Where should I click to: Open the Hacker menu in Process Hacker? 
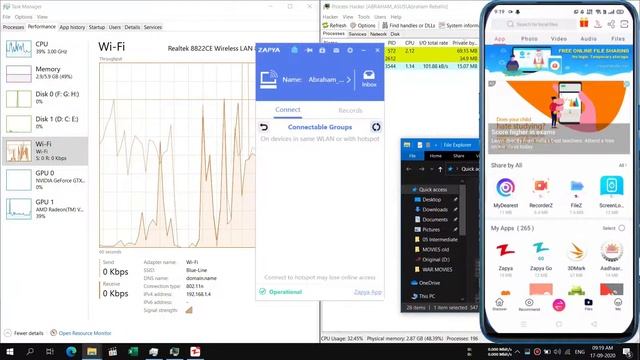330,17
